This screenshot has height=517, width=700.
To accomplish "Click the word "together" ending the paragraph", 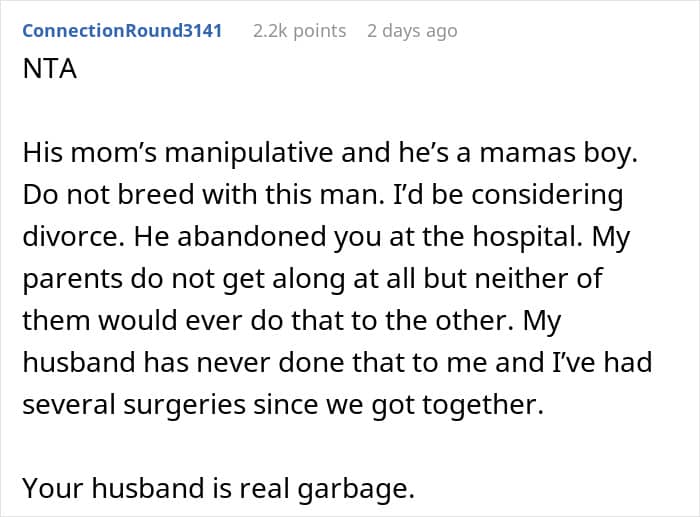I will 483,405.
